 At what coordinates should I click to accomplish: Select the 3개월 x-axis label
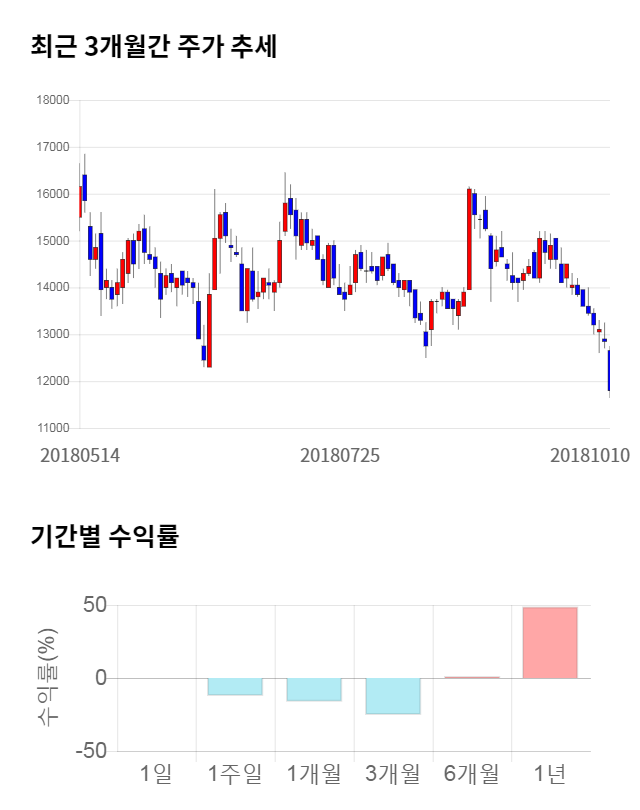point(392,773)
